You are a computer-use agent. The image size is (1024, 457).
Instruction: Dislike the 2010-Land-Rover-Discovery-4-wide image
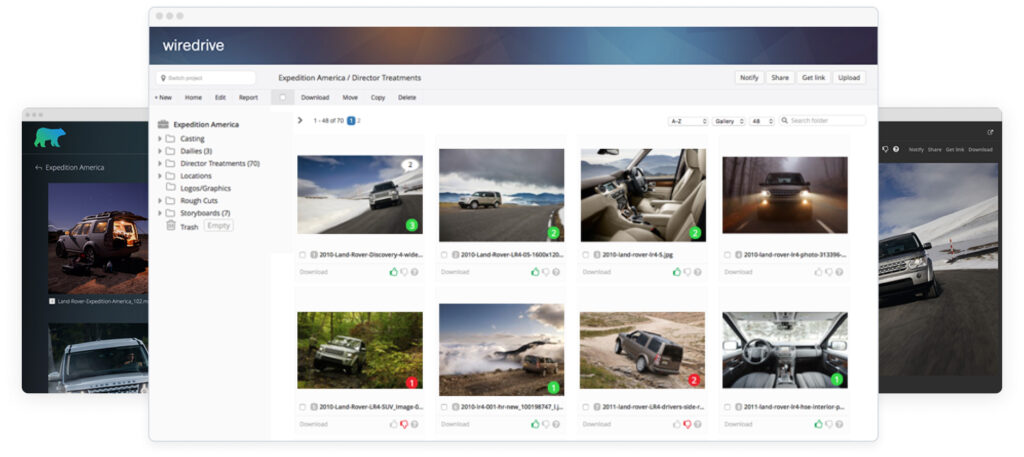[x=404, y=272]
